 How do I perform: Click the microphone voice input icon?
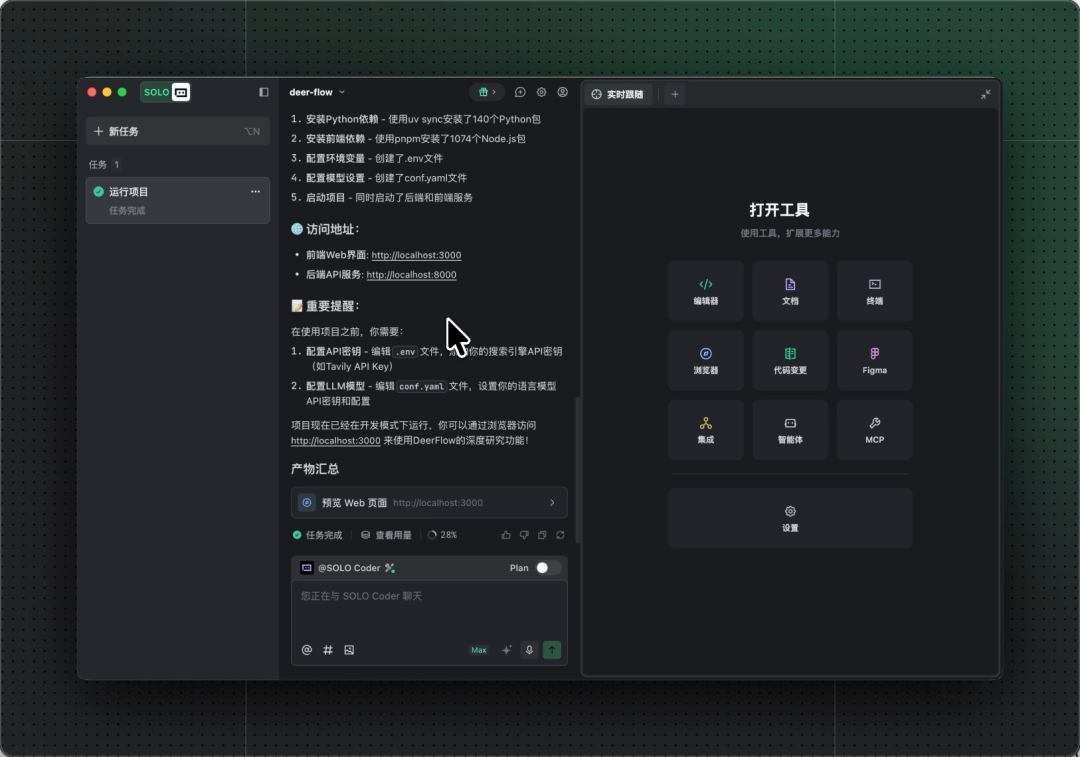529,650
